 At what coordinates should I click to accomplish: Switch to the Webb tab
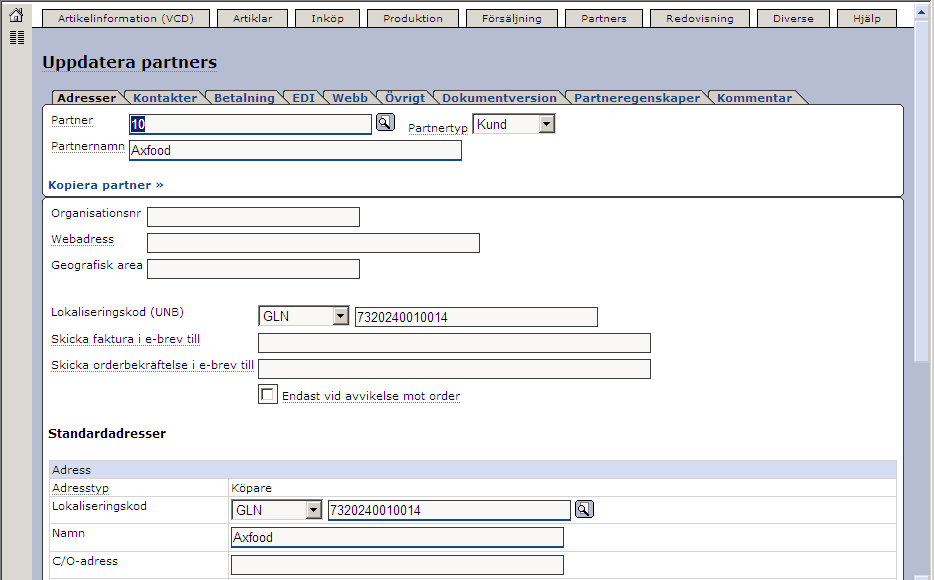pyautogui.click(x=350, y=98)
